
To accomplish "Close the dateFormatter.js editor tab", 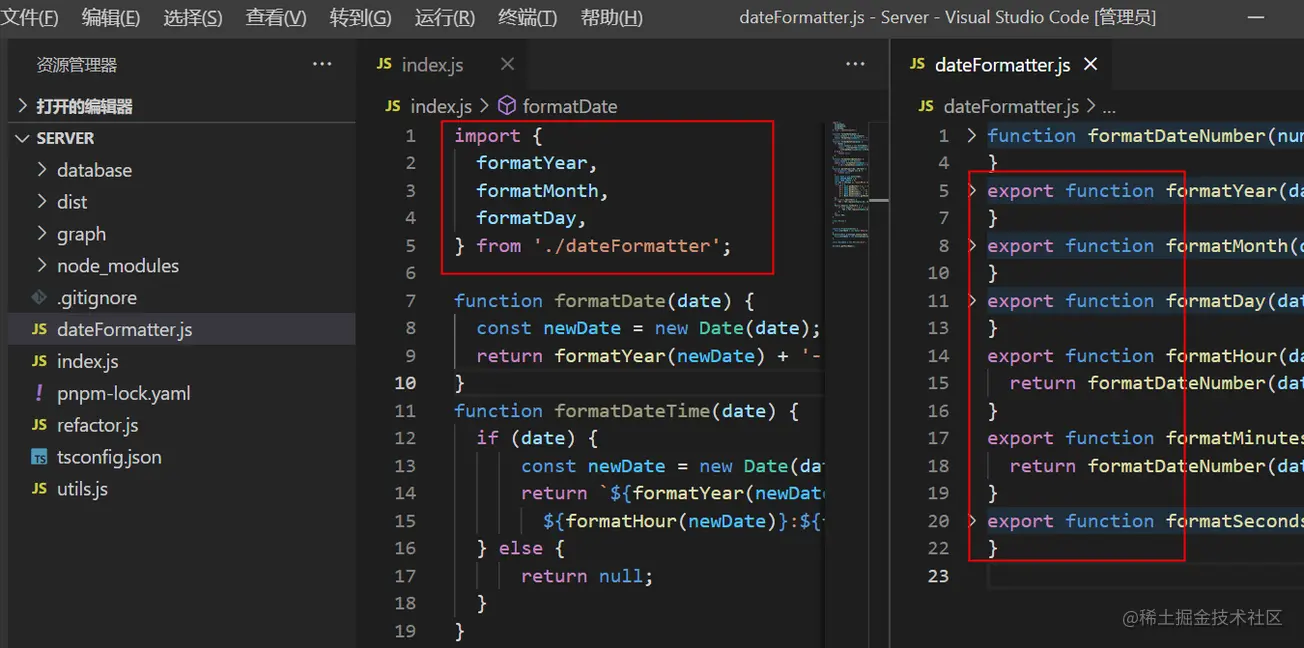I will click(x=1091, y=64).
